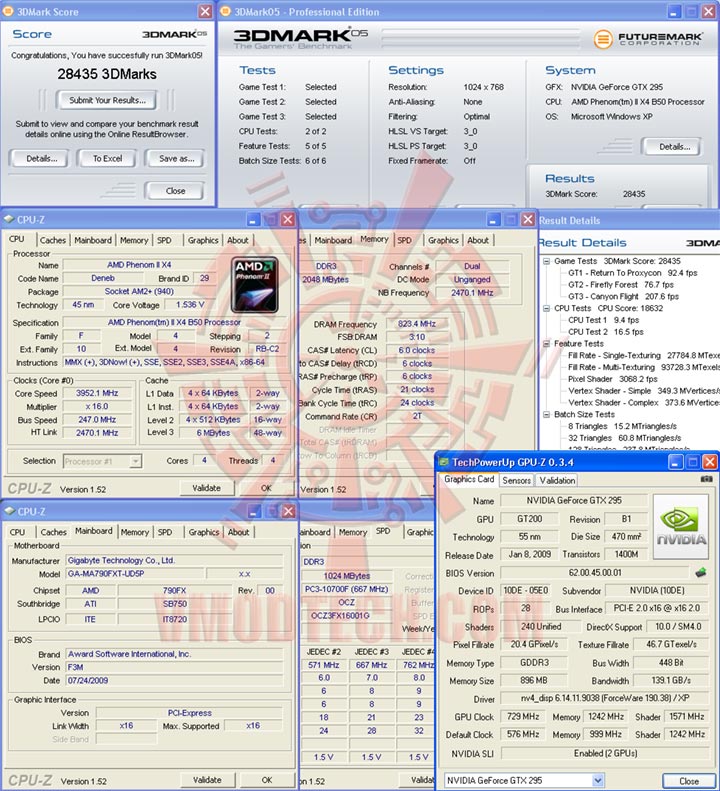Open the Processor #1 selection dropdown

click(135, 461)
